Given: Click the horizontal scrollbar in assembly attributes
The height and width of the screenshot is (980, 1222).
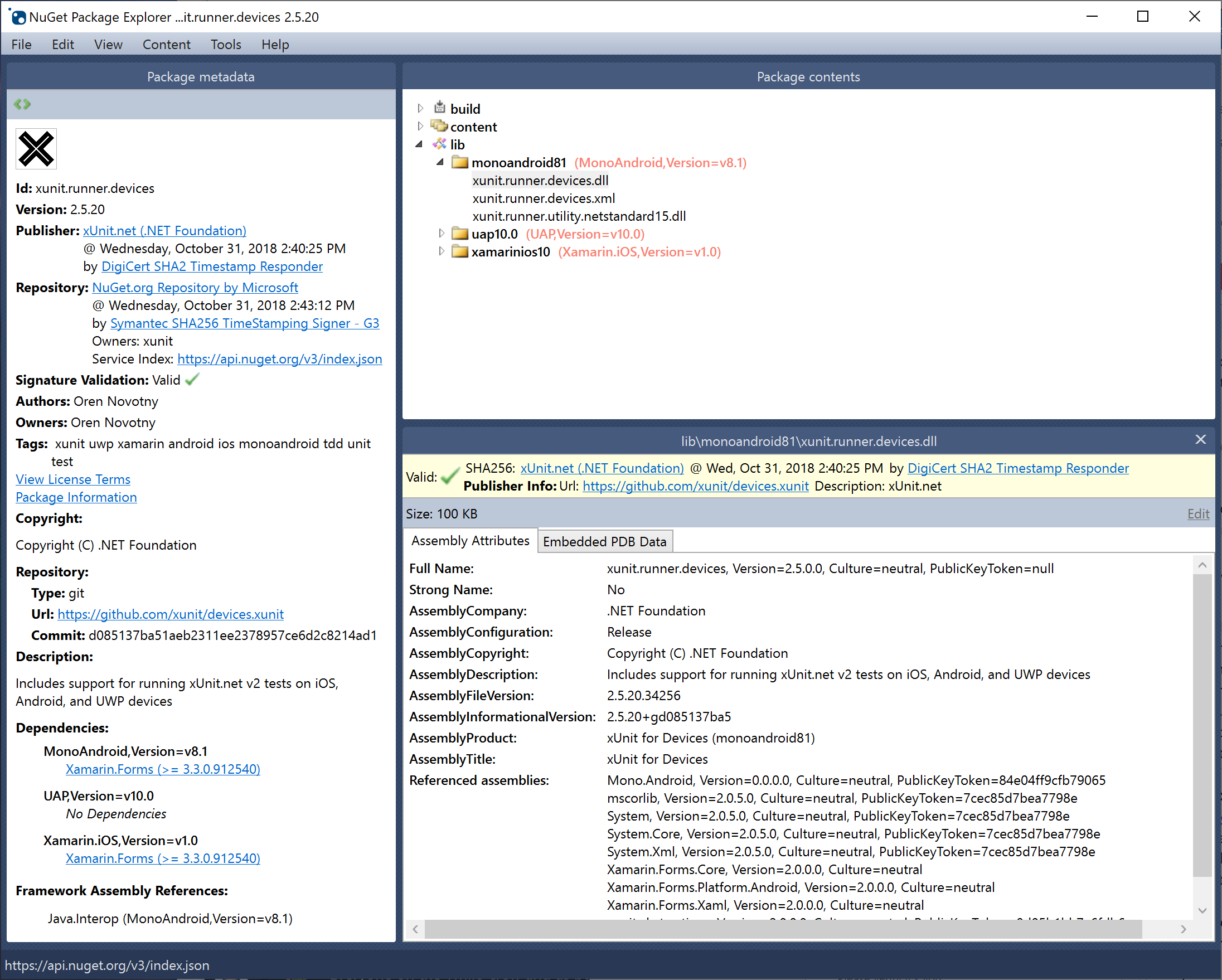Looking at the screenshot, I should (782, 930).
